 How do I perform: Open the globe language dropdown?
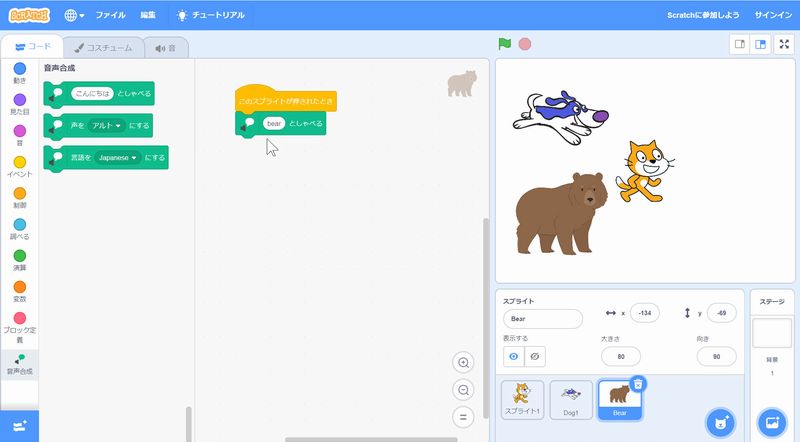(75, 15)
